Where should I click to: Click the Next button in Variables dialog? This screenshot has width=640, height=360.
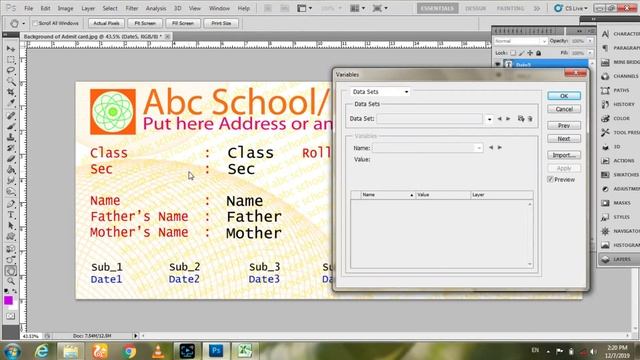pyautogui.click(x=564, y=139)
